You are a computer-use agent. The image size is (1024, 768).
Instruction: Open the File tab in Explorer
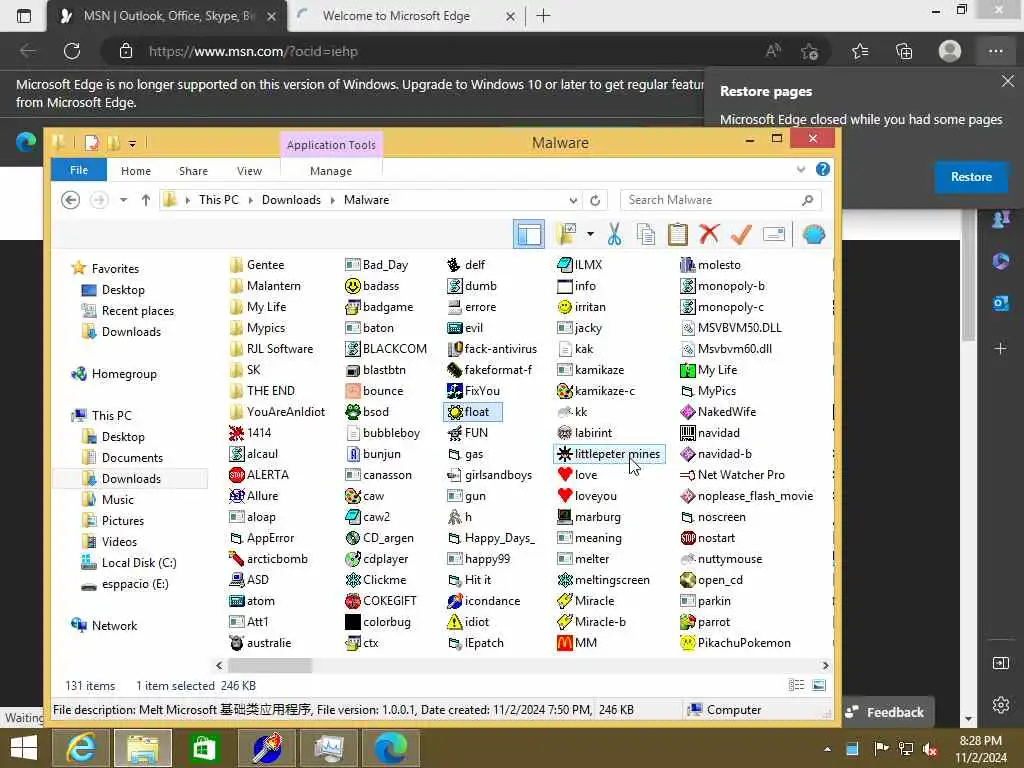79,170
